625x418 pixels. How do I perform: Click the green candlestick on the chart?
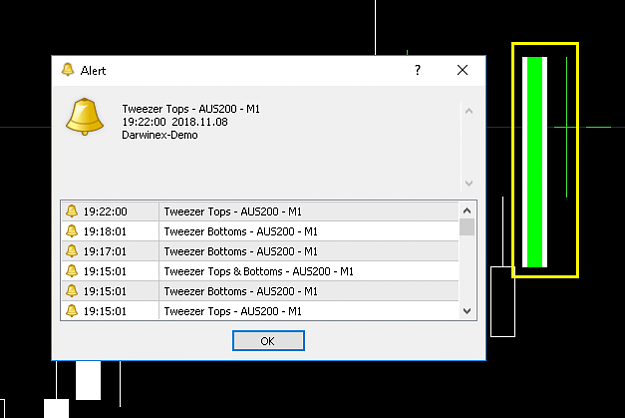tap(535, 162)
